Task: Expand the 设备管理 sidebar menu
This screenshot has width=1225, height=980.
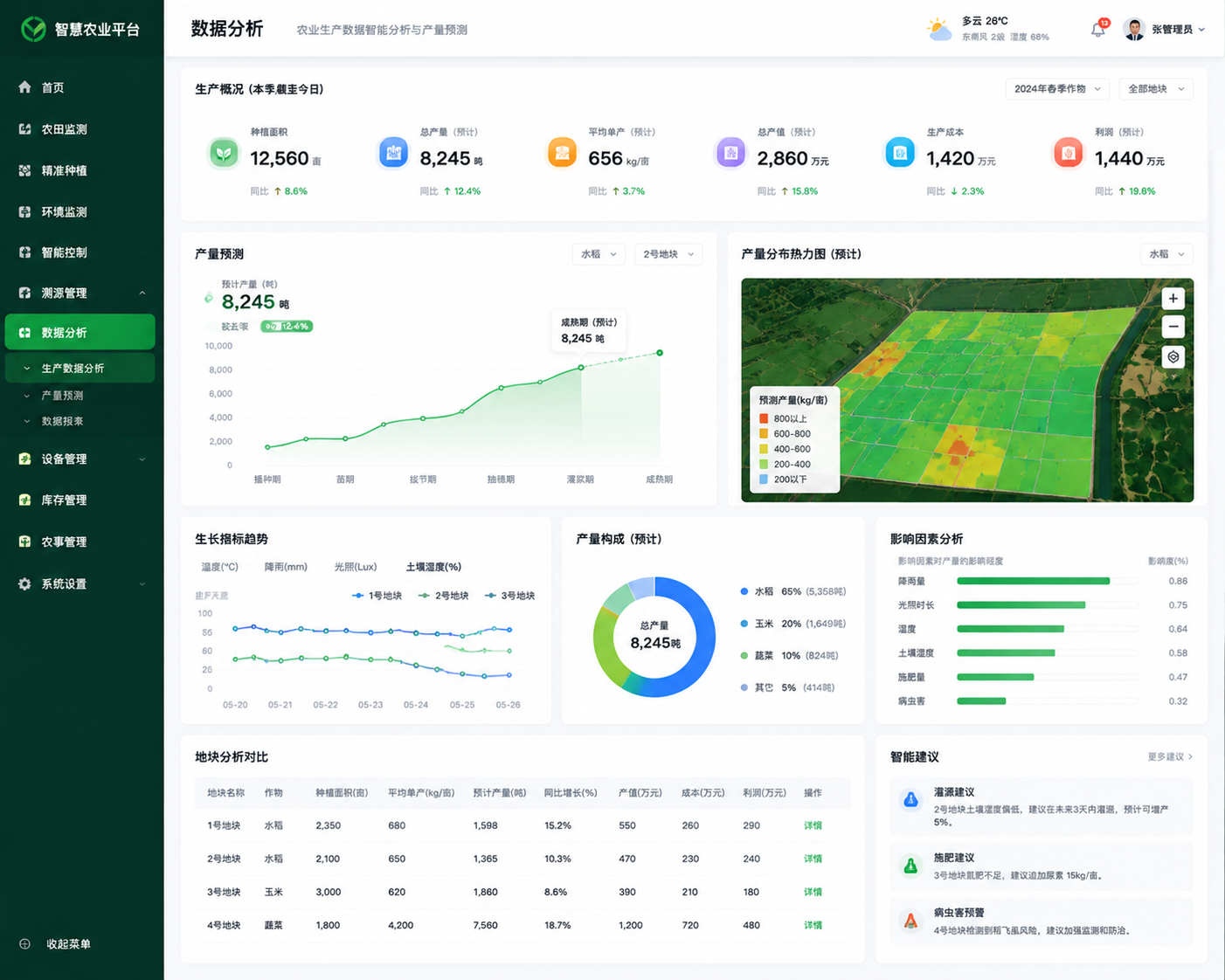Action: pyautogui.click(x=81, y=459)
